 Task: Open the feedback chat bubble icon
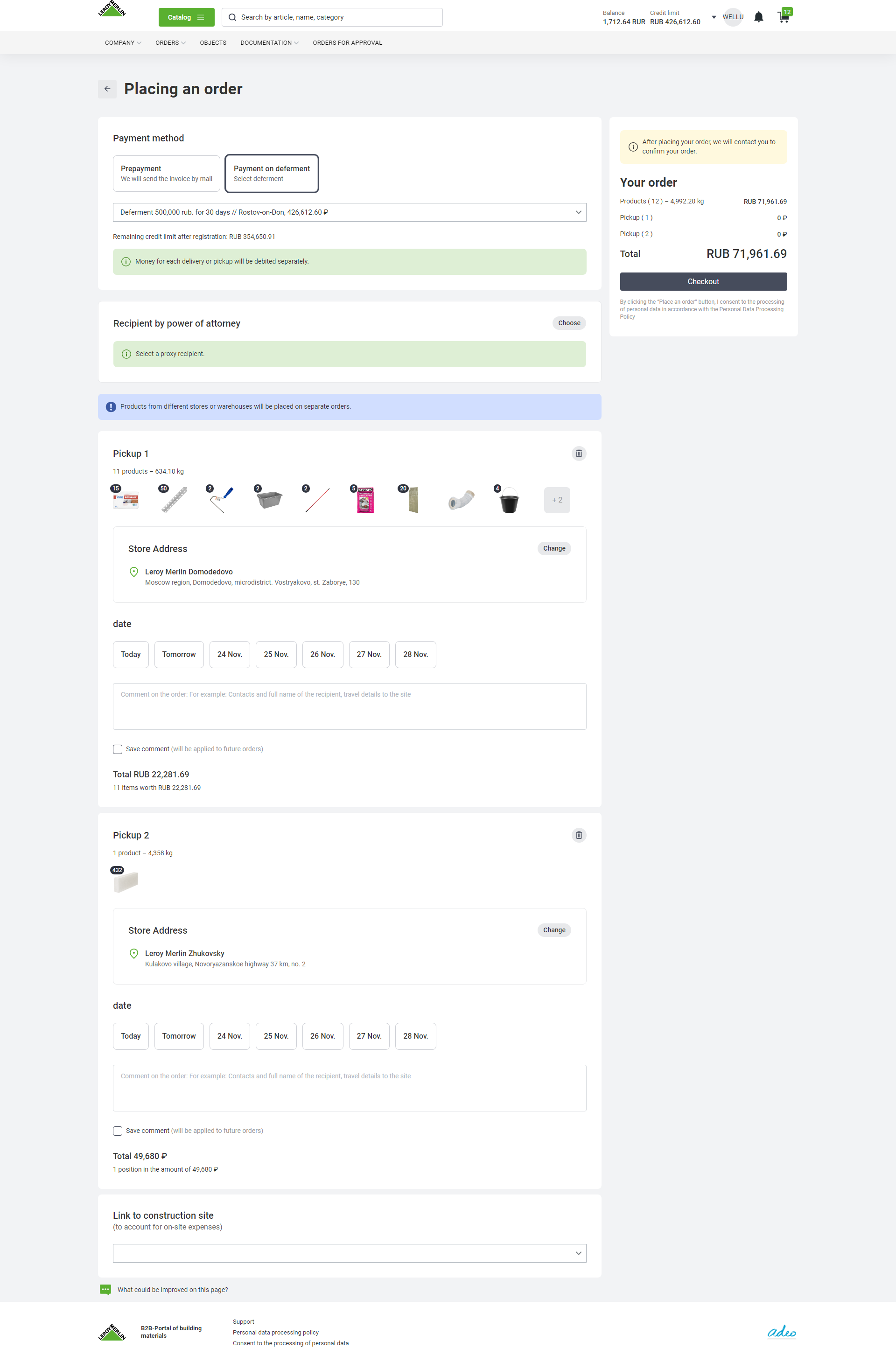105,1290
